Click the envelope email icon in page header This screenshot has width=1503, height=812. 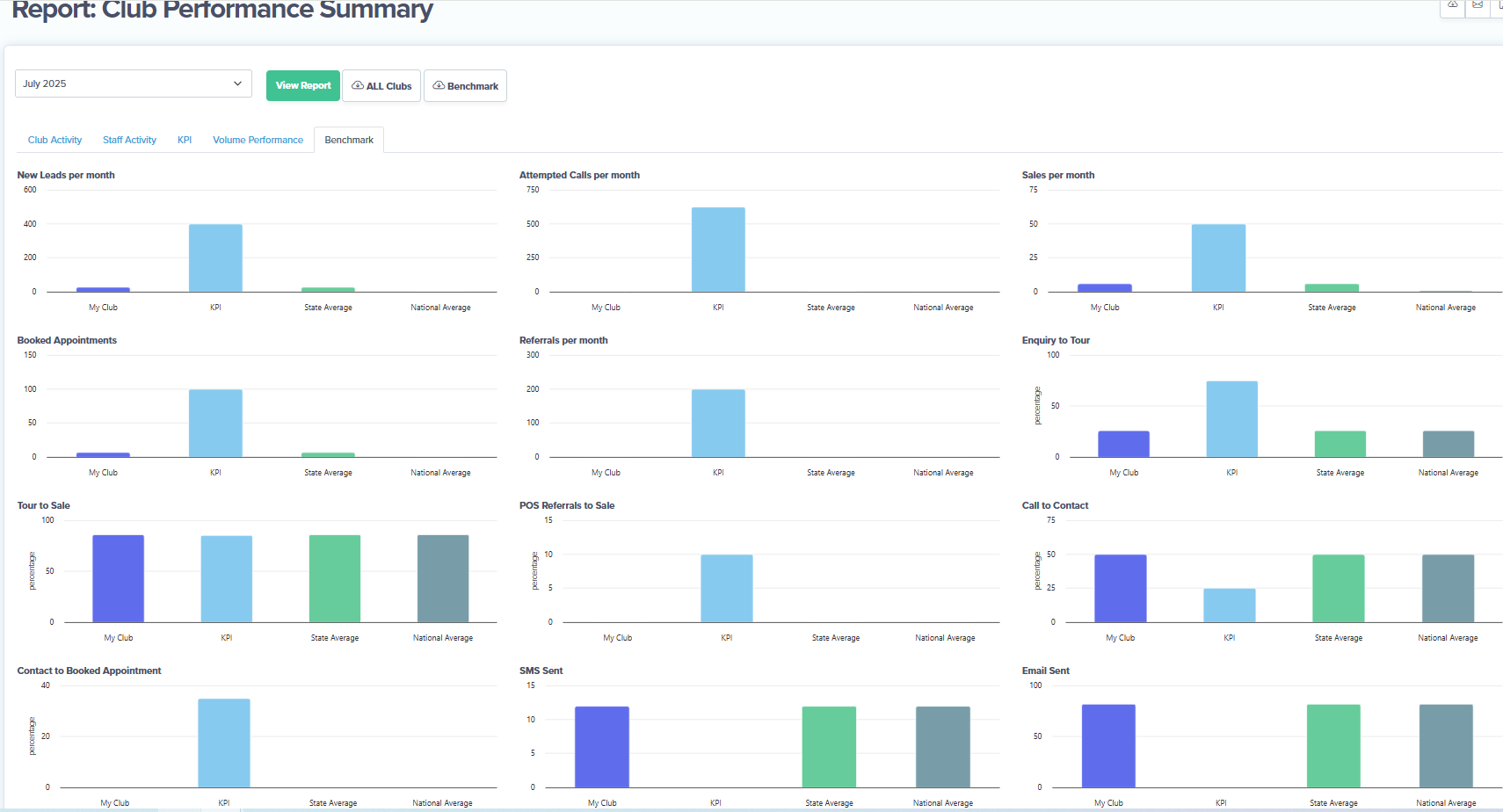[x=1478, y=5]
